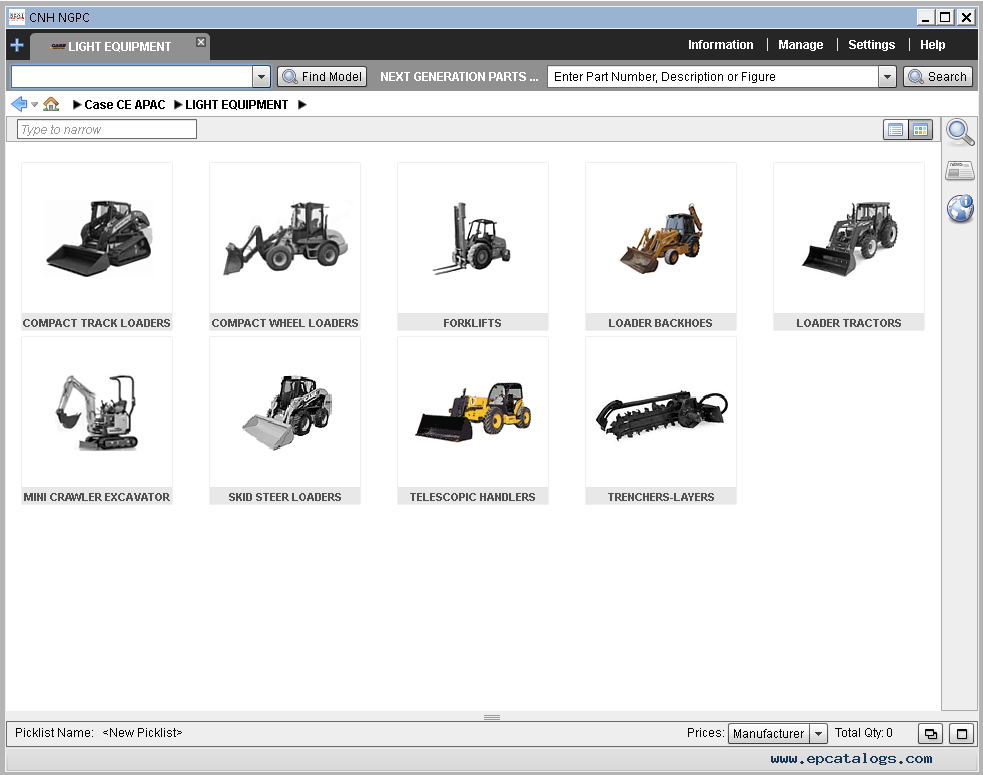
Task: Go to the home icon in breadcrumb
Action: [51, 104]
